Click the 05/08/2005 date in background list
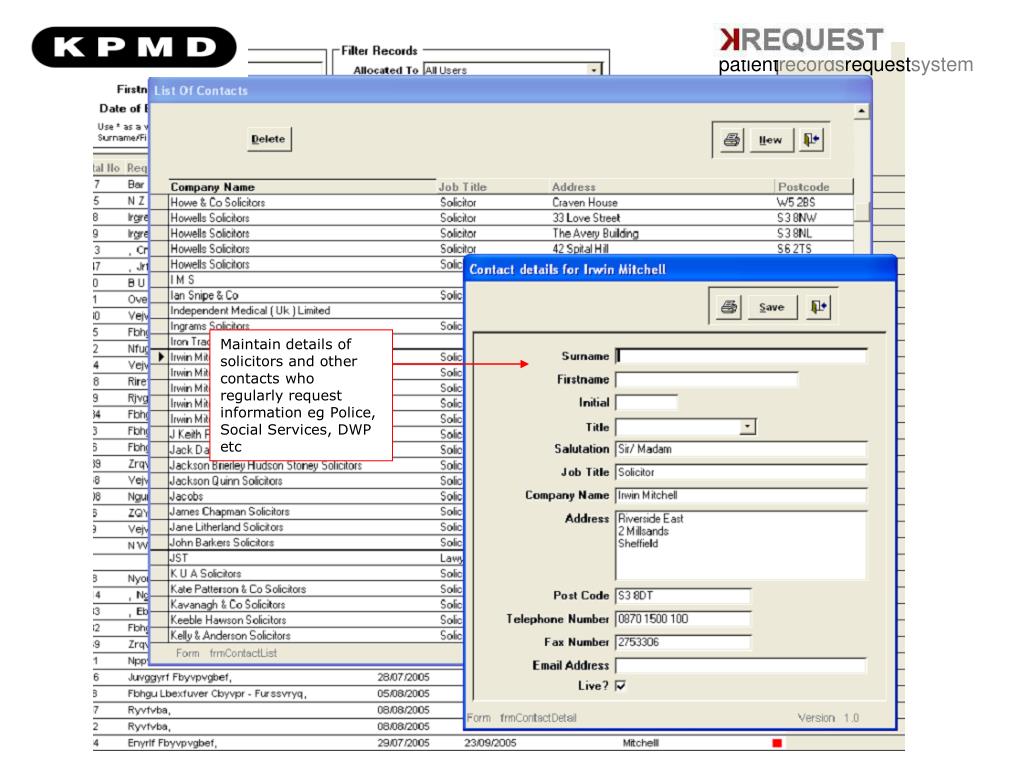Image resolution: width=1024 pixels, height=768 pixels. pos(404,694)
